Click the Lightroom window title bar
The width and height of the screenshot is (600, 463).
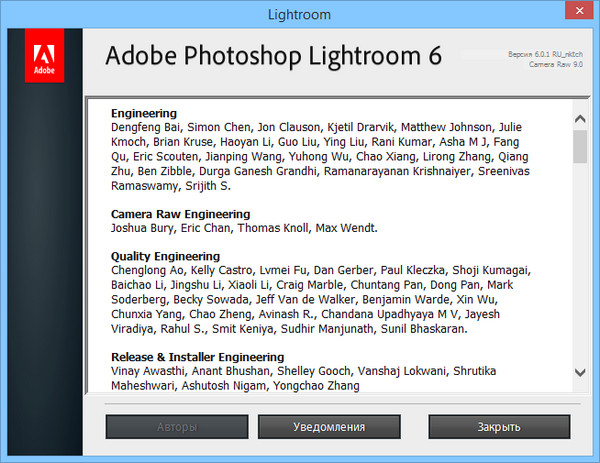click(x=300, y=14)
